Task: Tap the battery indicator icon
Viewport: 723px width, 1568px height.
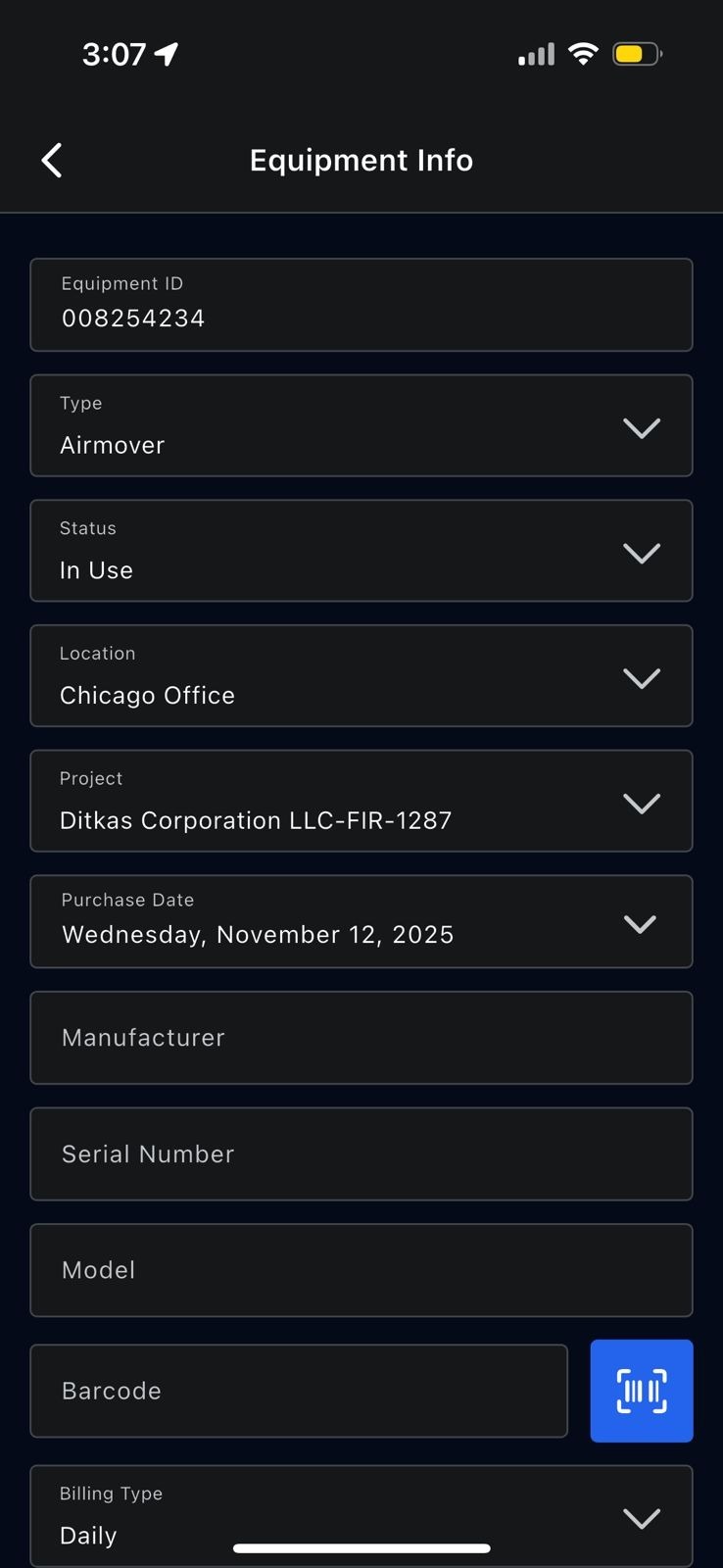Action: [x=637, y=54]
